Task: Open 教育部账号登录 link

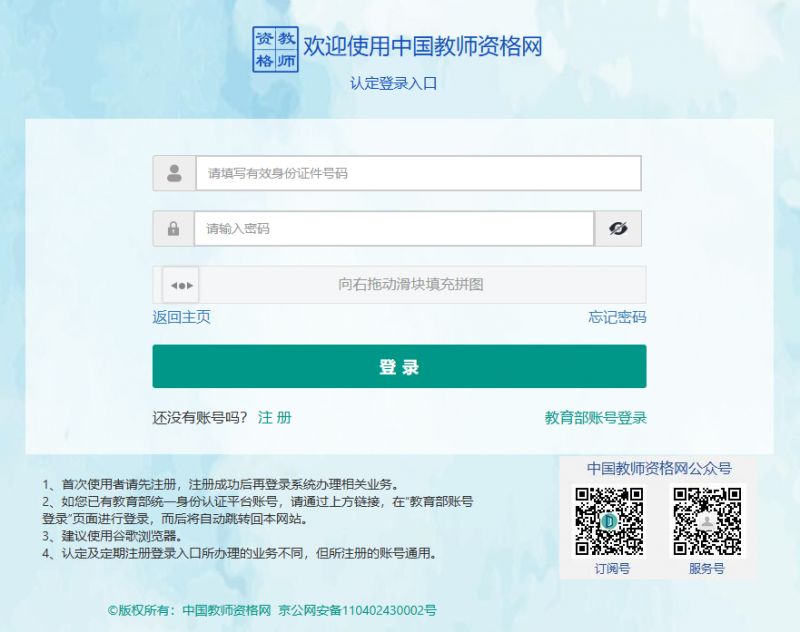Action: 595,418
